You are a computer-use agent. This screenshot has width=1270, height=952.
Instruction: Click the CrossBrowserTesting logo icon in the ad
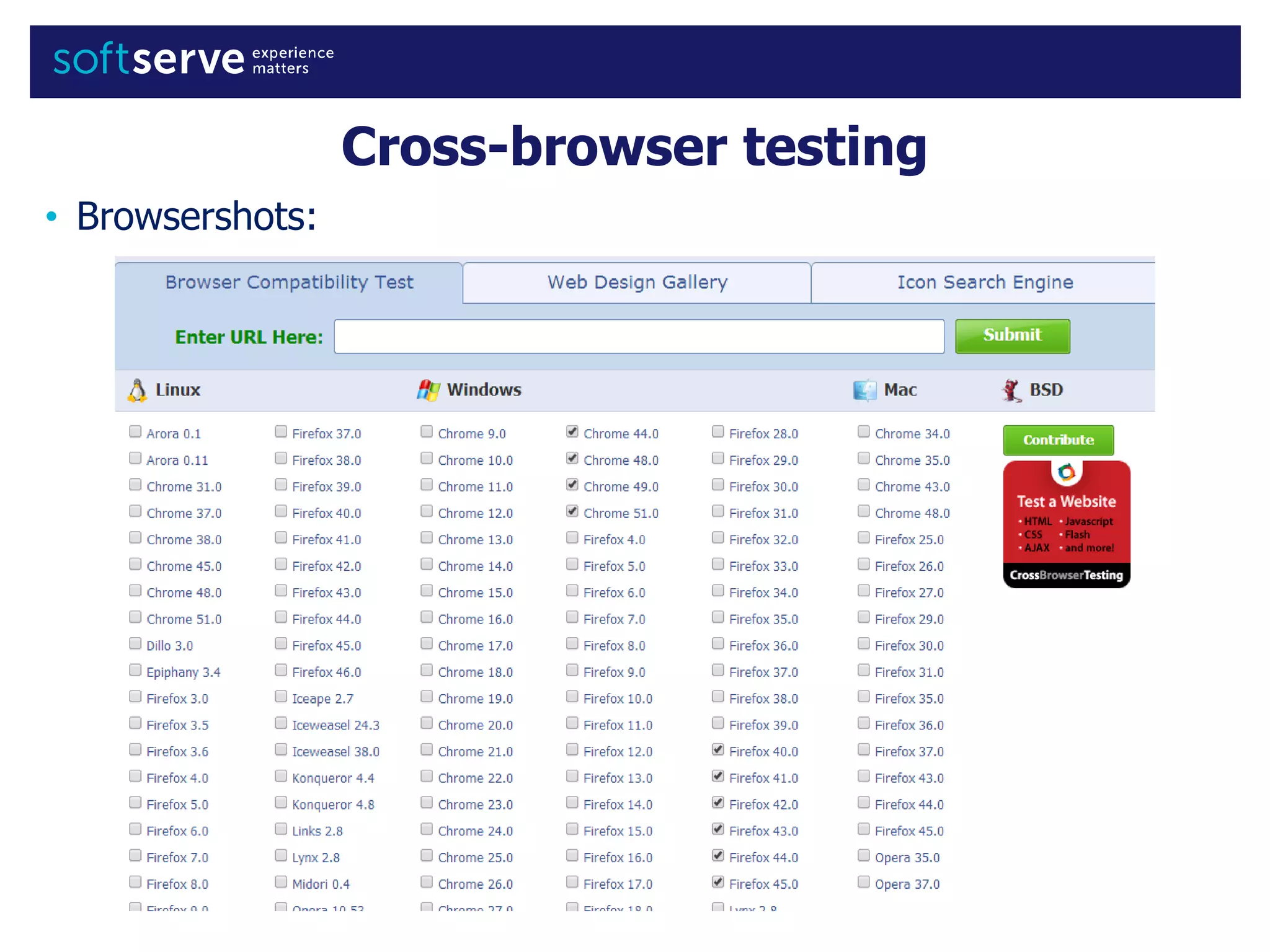pos(1067,473)
